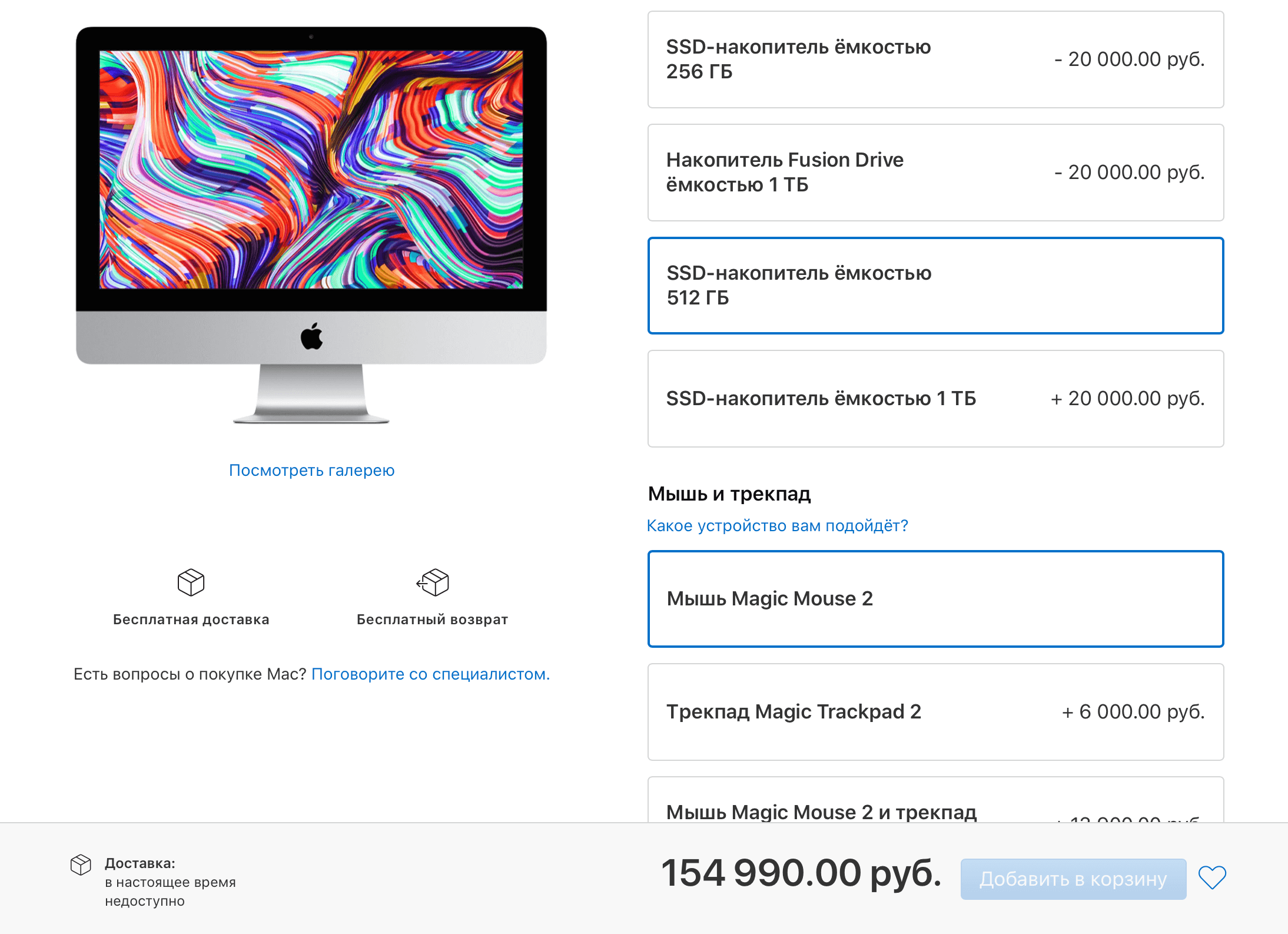Viewport: 1288px width, 934px height.
Task: Click the Бесплатная доставка label
Action: coord(191,620)
